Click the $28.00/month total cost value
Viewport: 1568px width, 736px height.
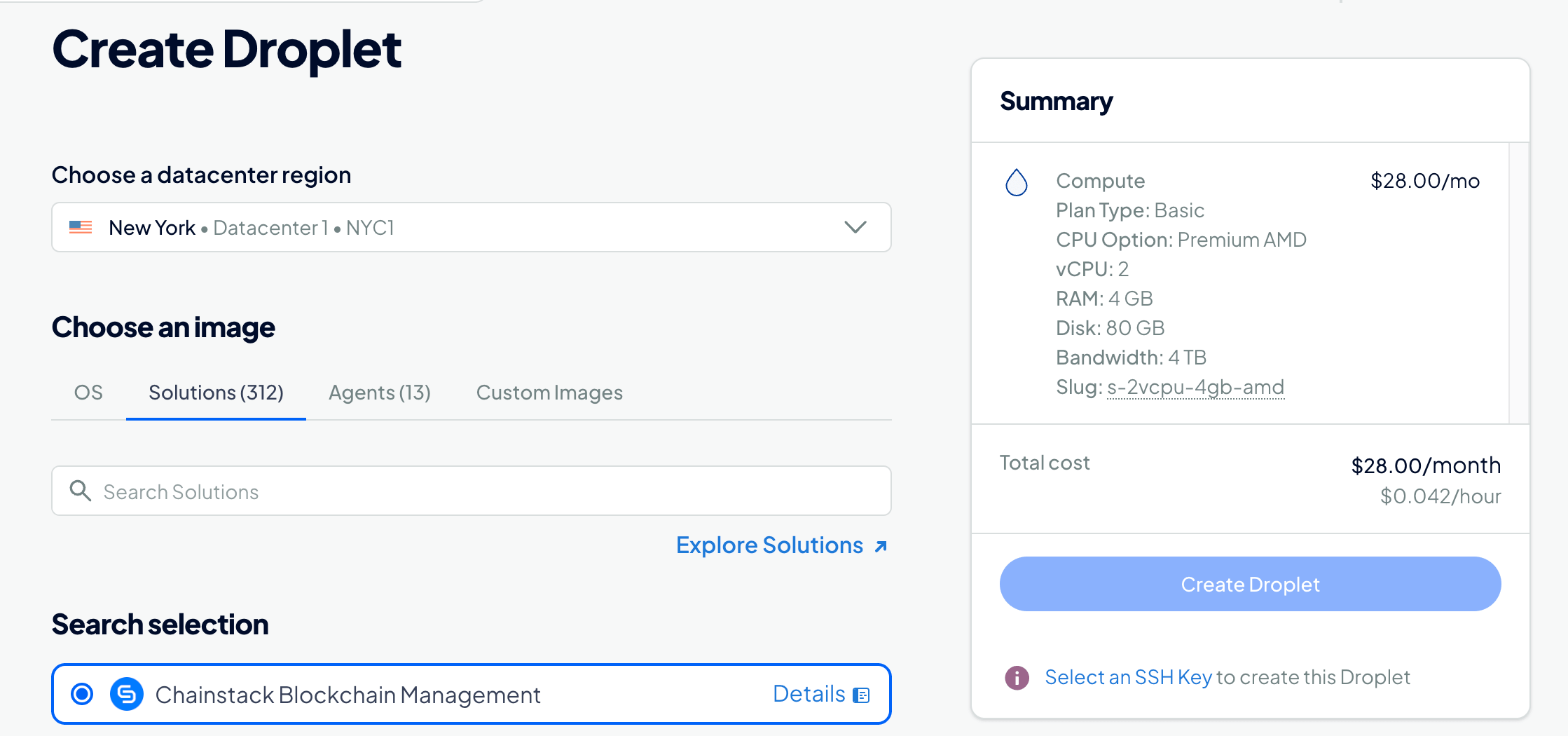click(x=1426, y=465)
